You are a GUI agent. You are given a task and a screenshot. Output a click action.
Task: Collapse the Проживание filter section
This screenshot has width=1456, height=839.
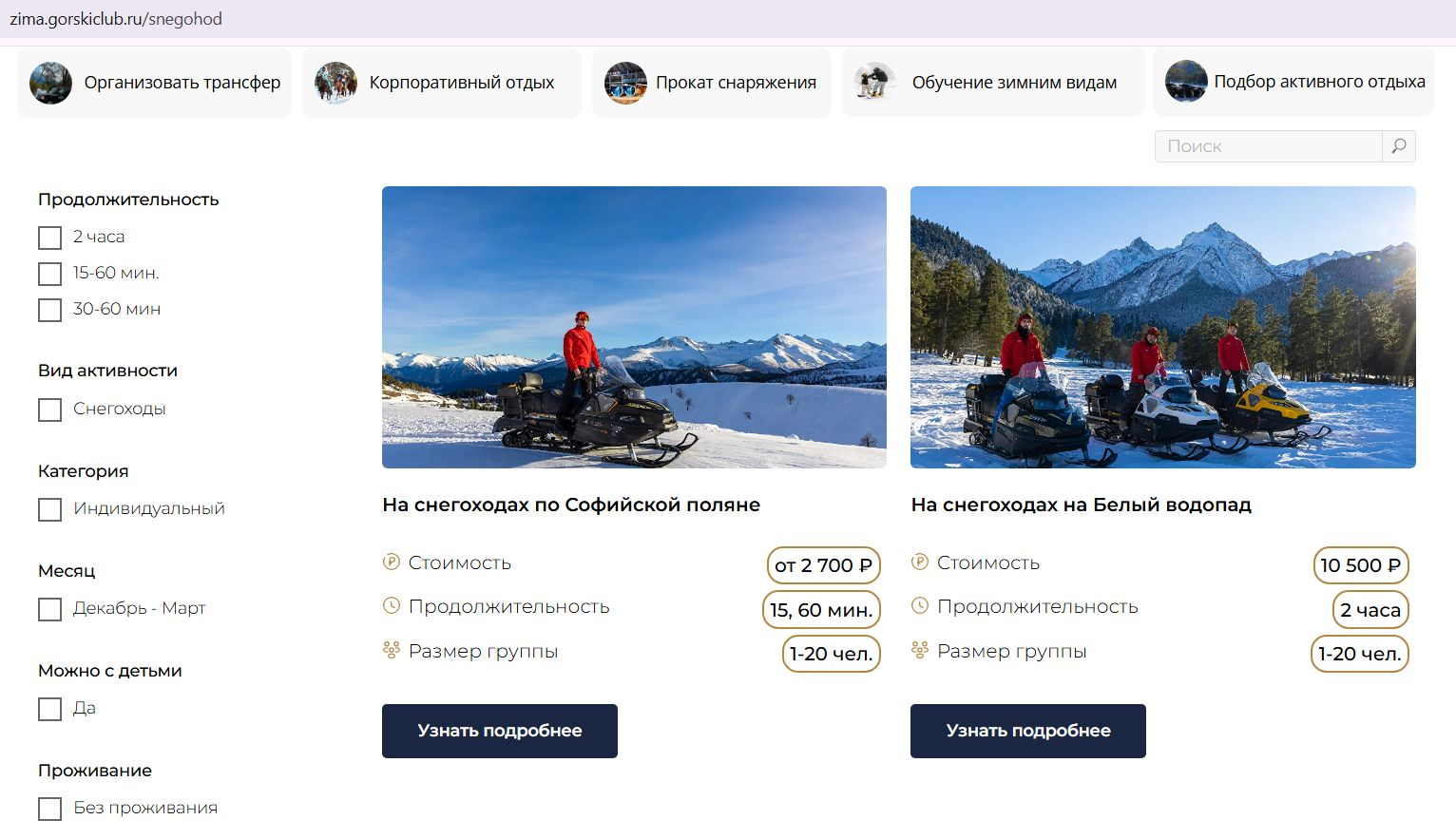(94, 770)
